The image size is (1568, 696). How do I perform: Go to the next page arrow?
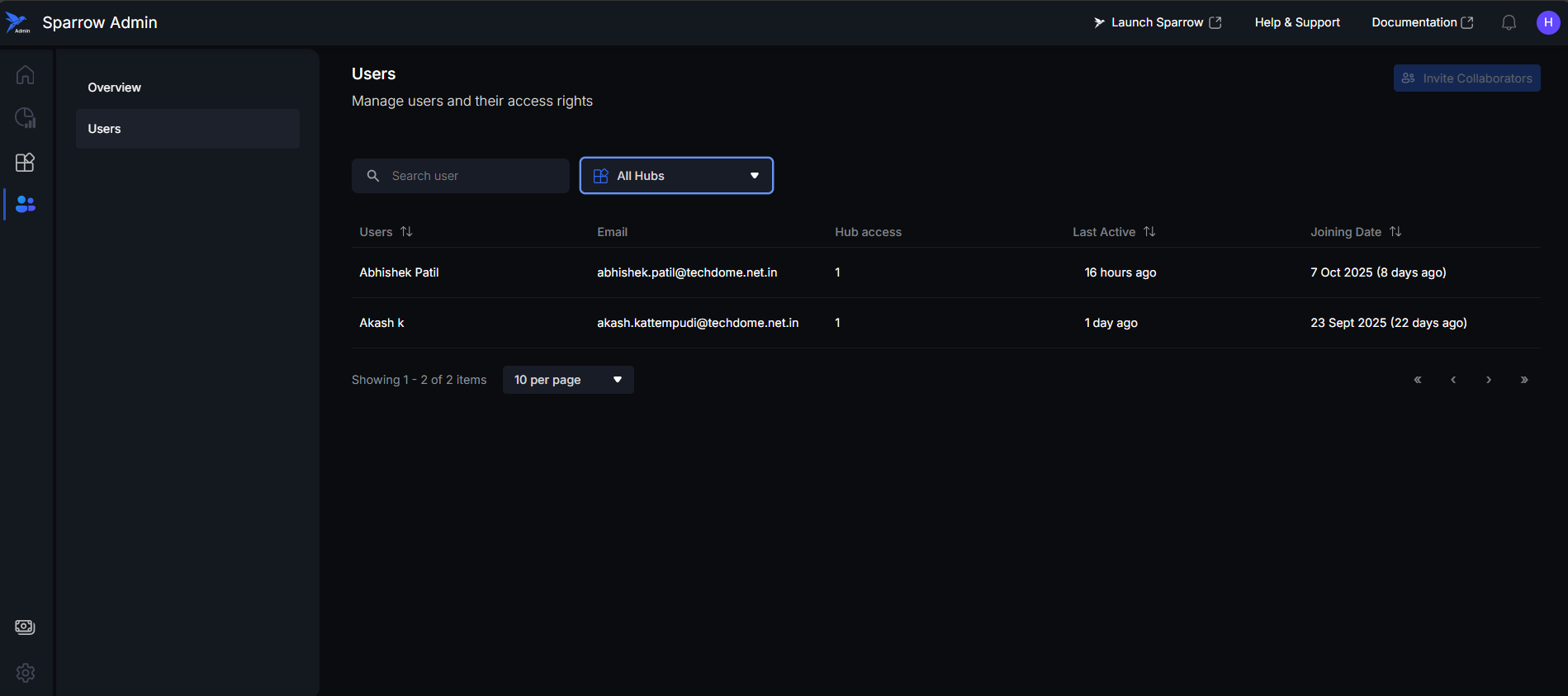[x=1489, y=380]
